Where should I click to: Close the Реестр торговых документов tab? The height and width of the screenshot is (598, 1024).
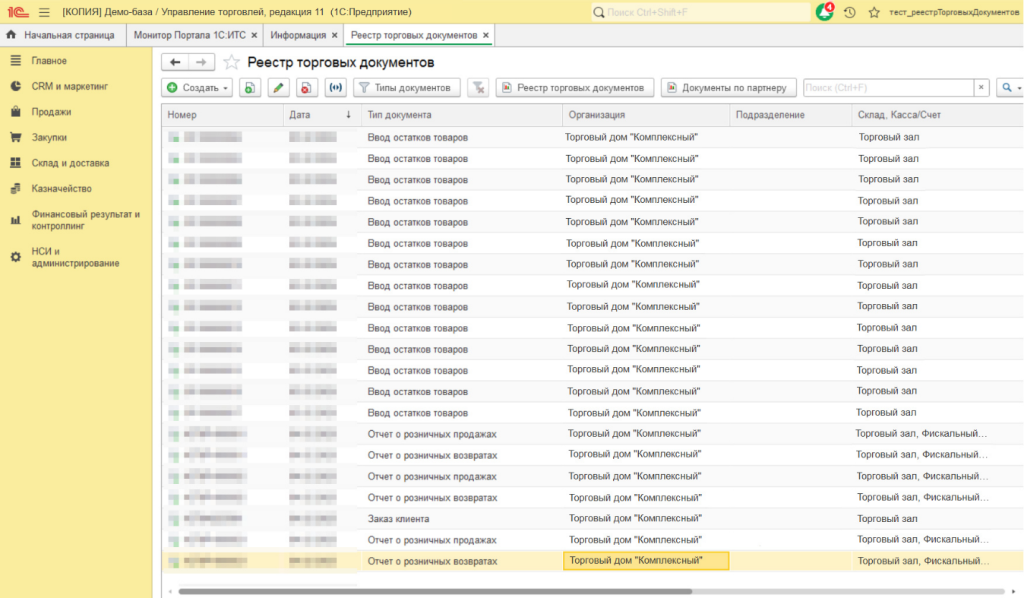[x=486, y=35]
